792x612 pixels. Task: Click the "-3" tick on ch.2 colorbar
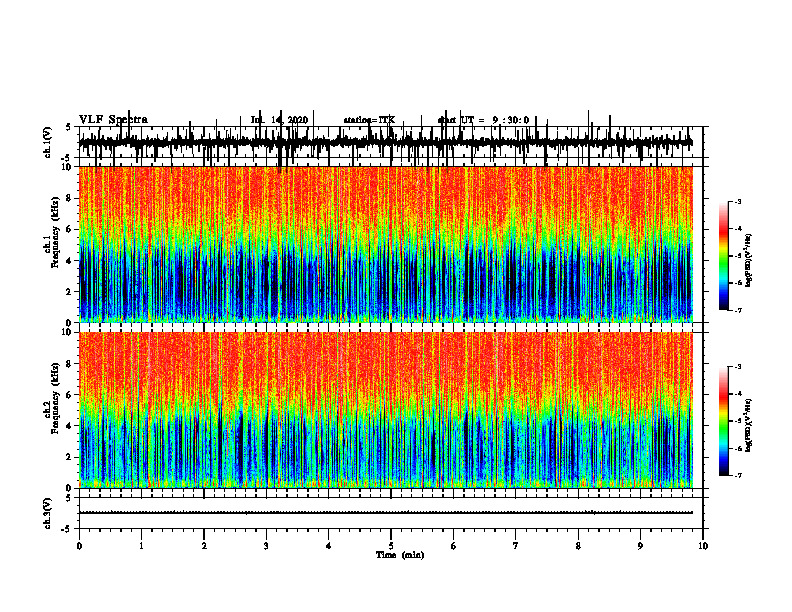coord(737,367)
